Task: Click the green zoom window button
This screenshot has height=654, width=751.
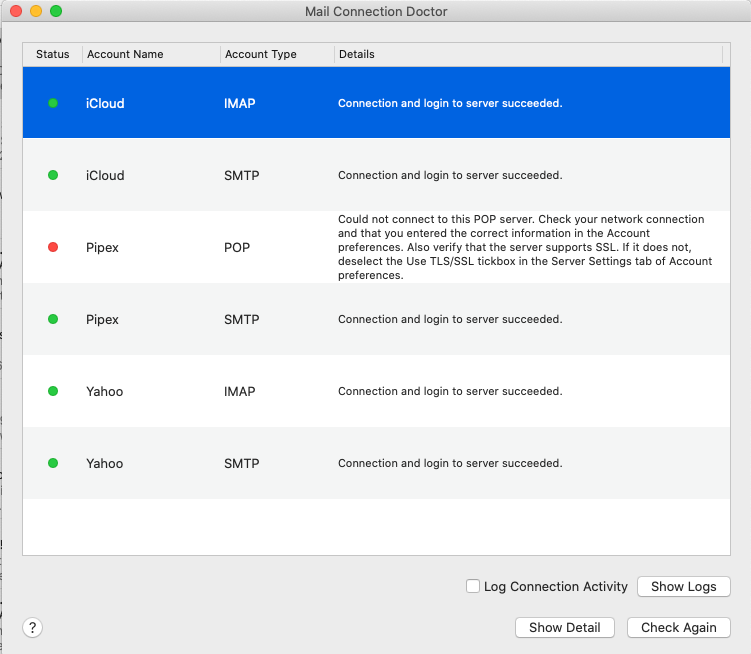Action: click(x=56, y=11)
